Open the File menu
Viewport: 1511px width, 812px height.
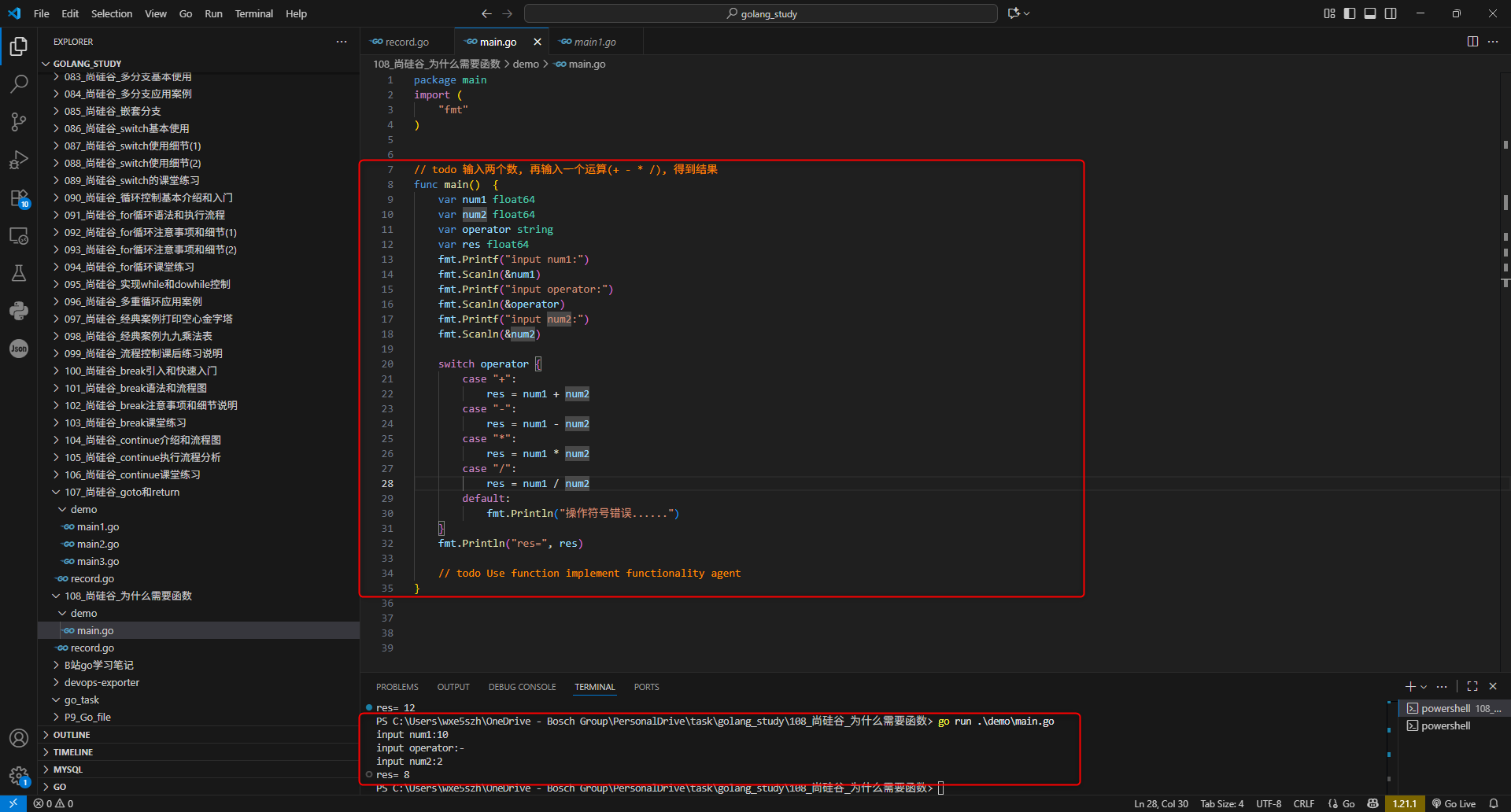click(x=42, y=13)
